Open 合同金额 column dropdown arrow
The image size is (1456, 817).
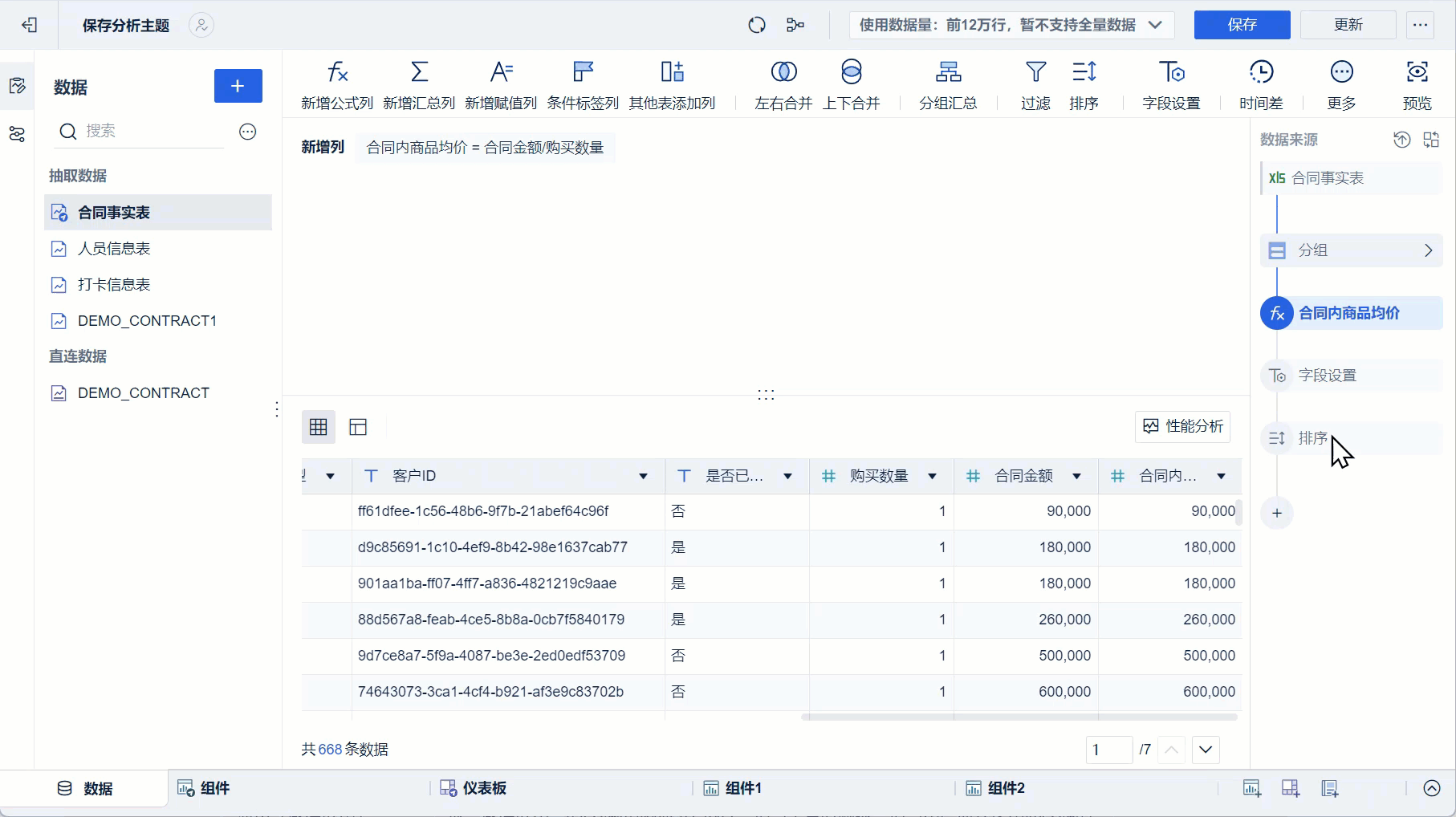coord(1076,476)
